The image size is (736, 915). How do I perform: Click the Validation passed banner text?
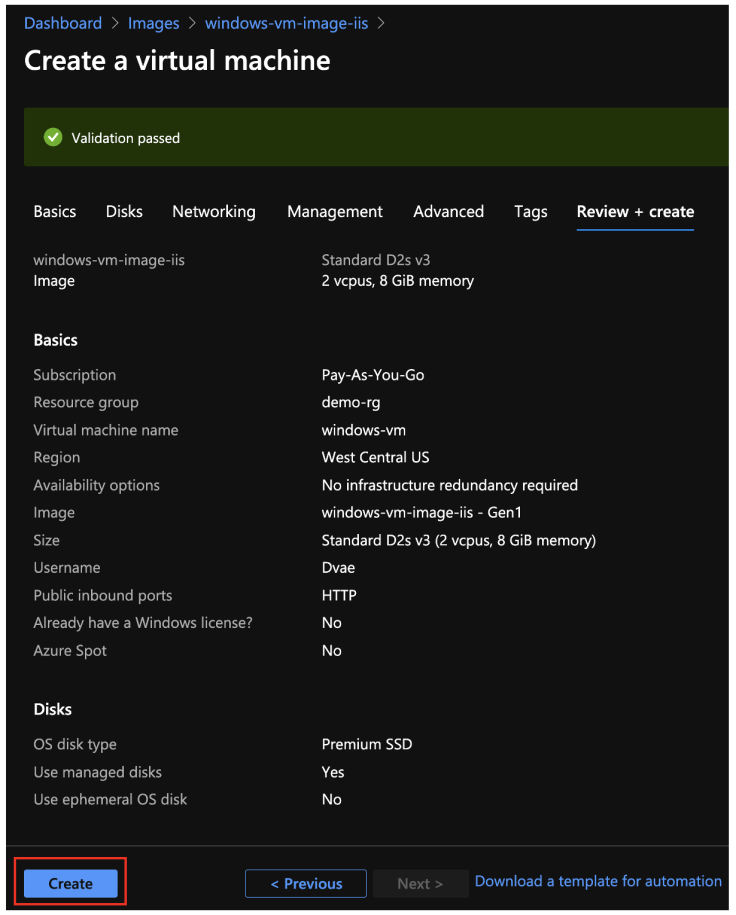126,138
